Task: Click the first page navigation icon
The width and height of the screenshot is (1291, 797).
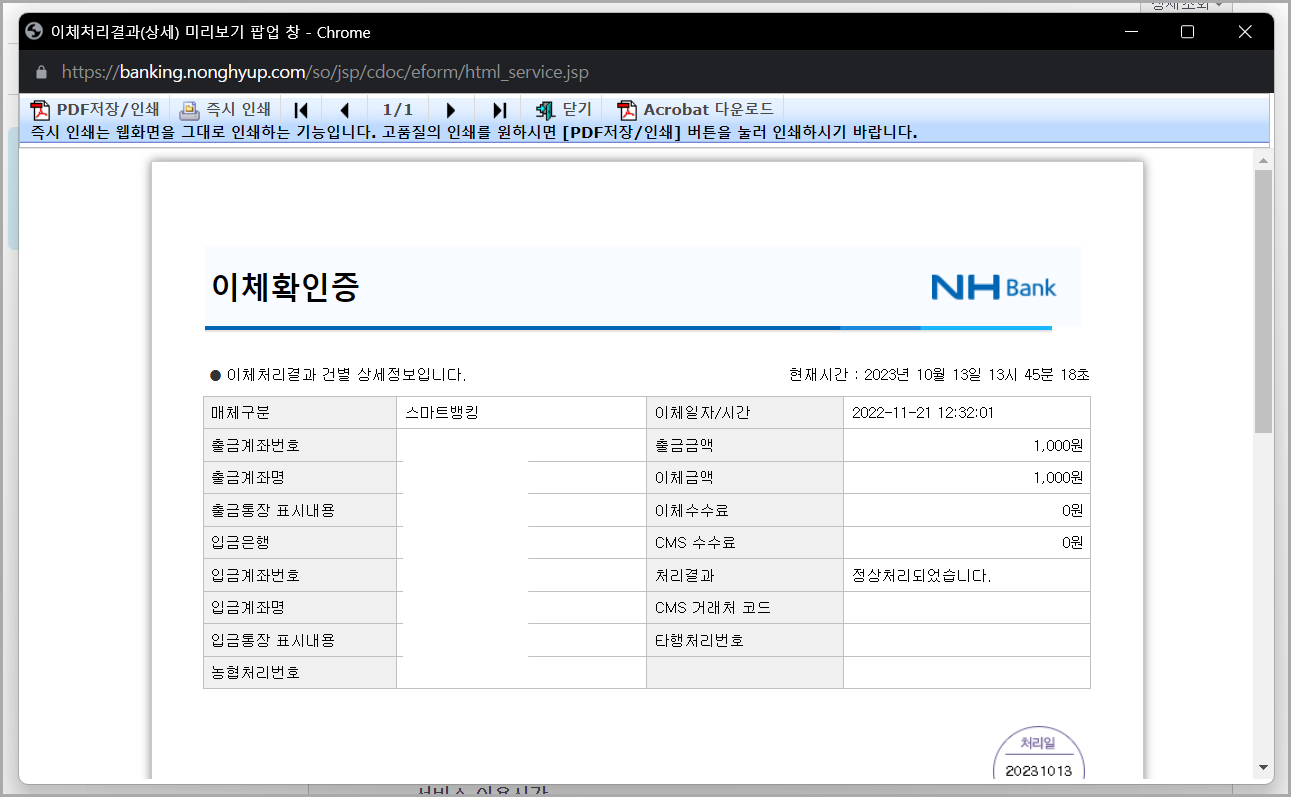Action: click(301, 110)
